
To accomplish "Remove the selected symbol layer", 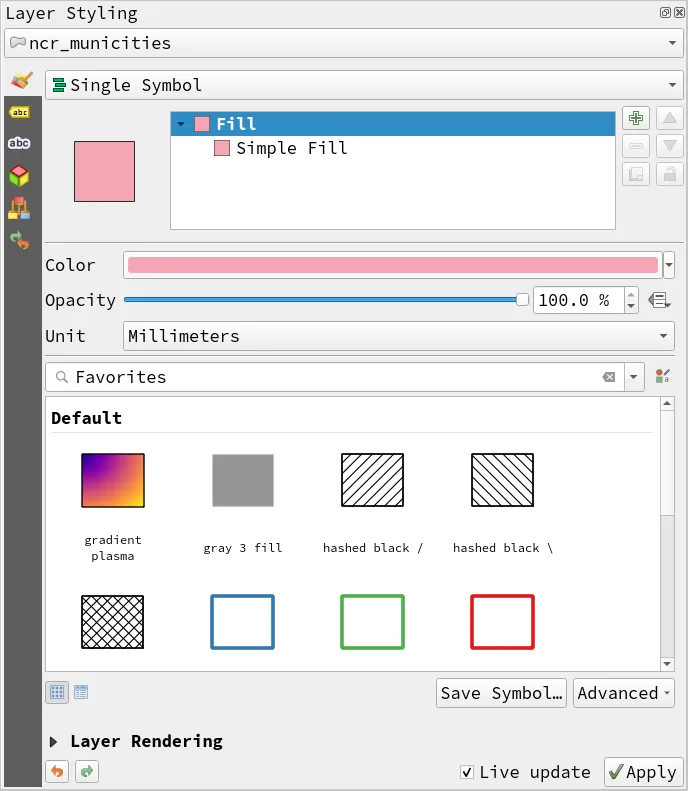I will tap(636, 146).
